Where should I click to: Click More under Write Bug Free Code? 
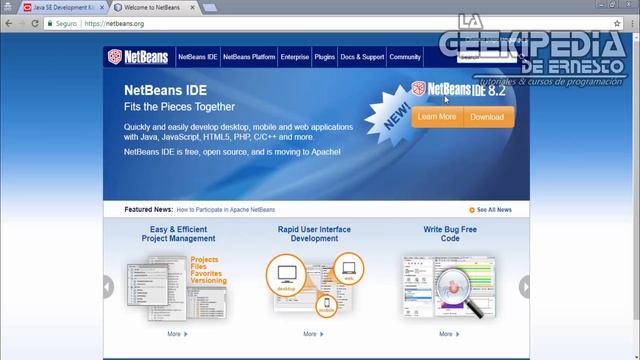point(449,334)
